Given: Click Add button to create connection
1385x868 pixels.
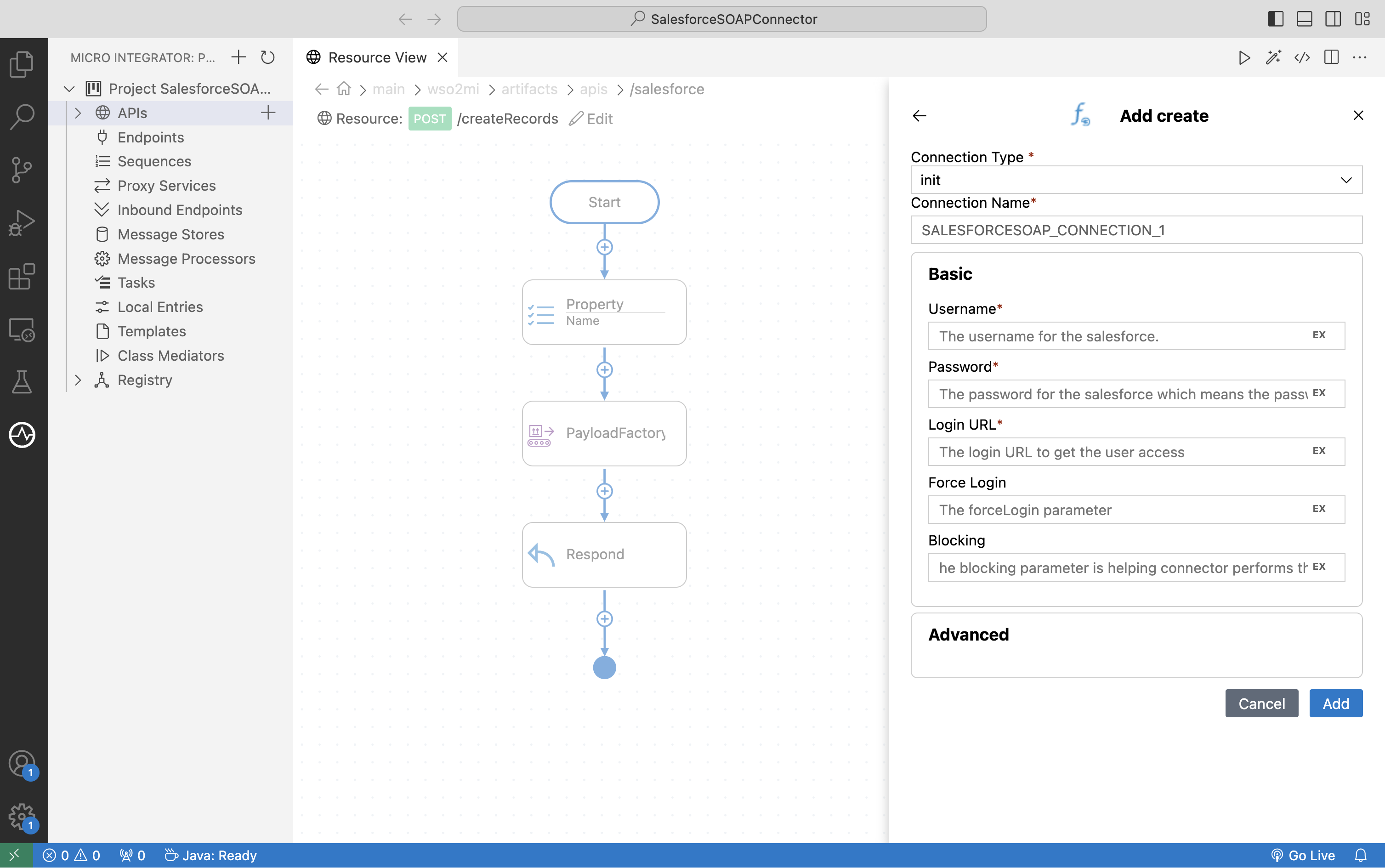Looking at the screenshot, I should tap(1336, 704).
